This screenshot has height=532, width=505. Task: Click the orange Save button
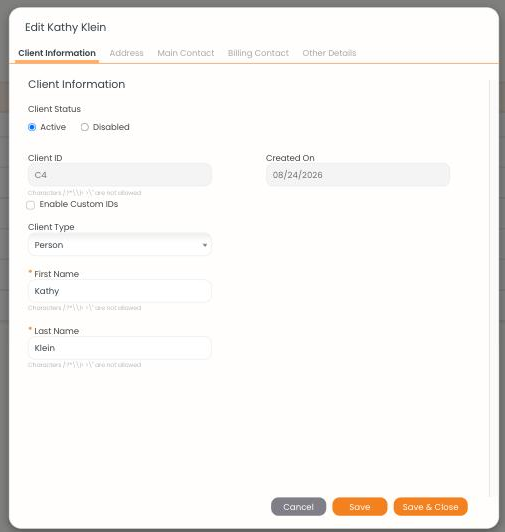[x=360, y=507]
